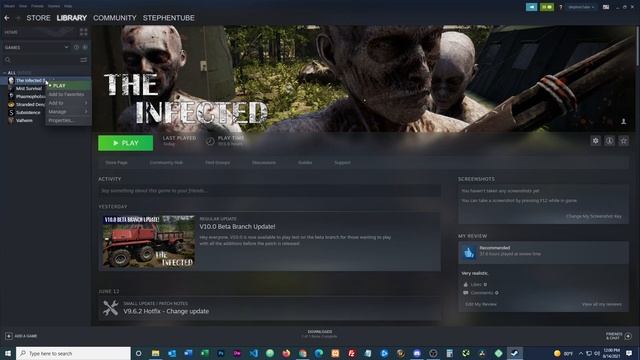Open the Guides link

tap(305, 162)
